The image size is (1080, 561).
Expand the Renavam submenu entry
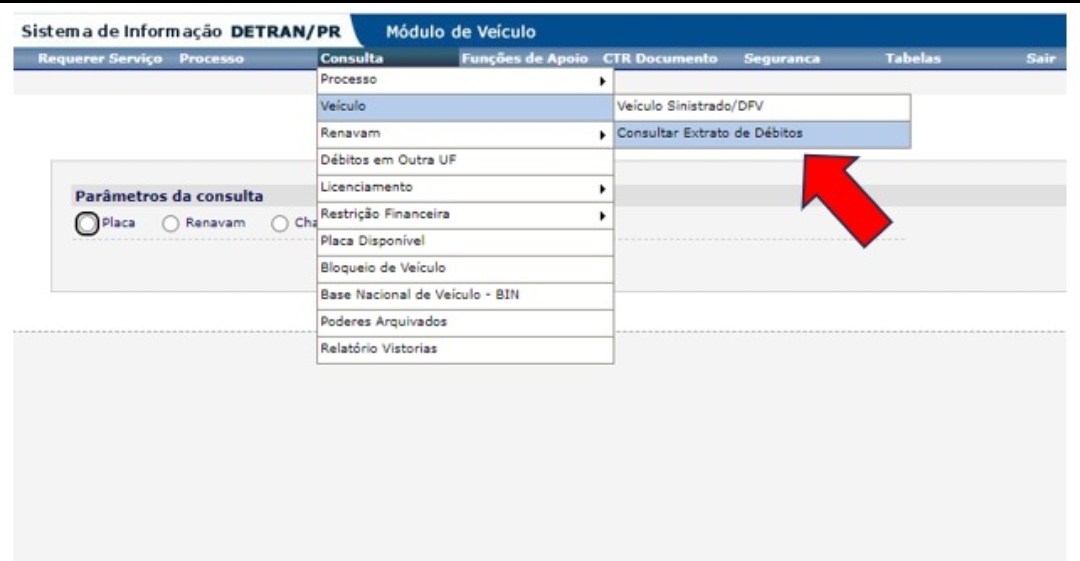pos(465,134)
